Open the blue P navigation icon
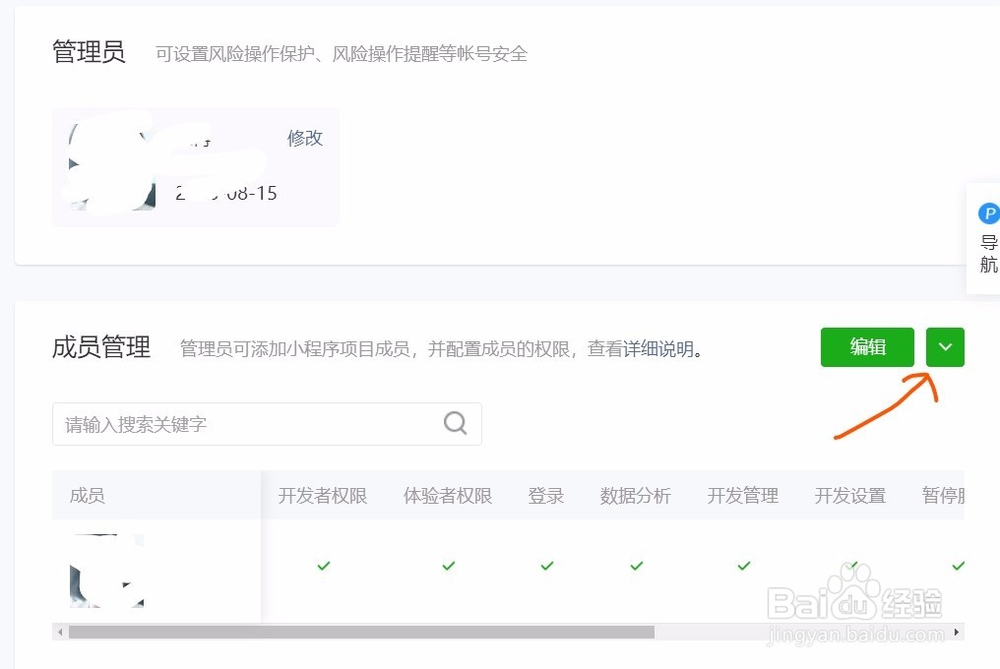1000x669 pixels. click(989, 213)
